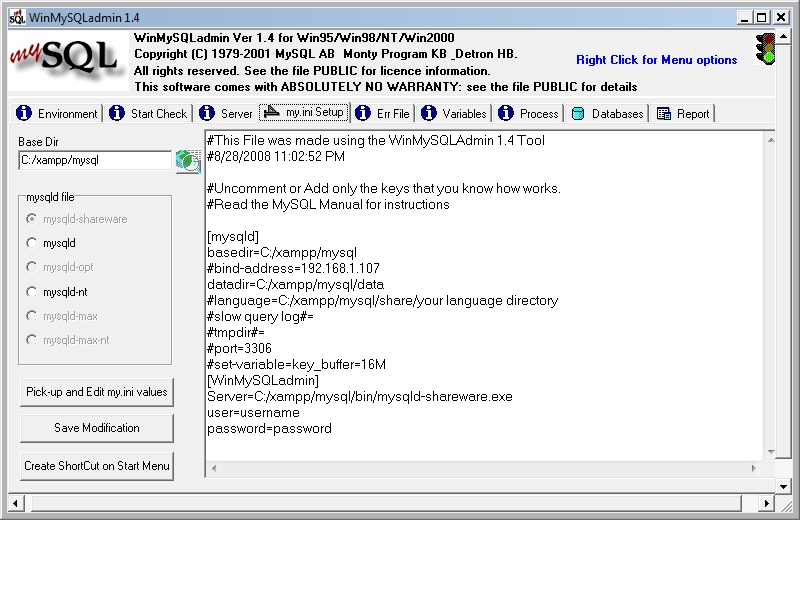The width and height of the screenshot is (800, 600).
Task: Click the window's vertical scroll-up arrow
Action: tap(783, 37)
